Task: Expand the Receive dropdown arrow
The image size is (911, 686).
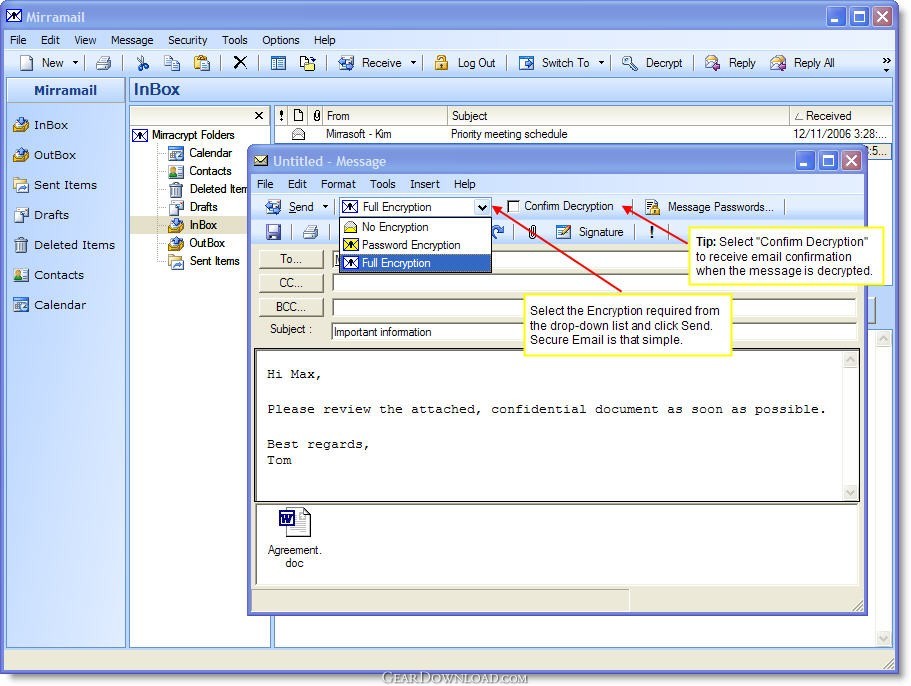Action: click(413, 63)
